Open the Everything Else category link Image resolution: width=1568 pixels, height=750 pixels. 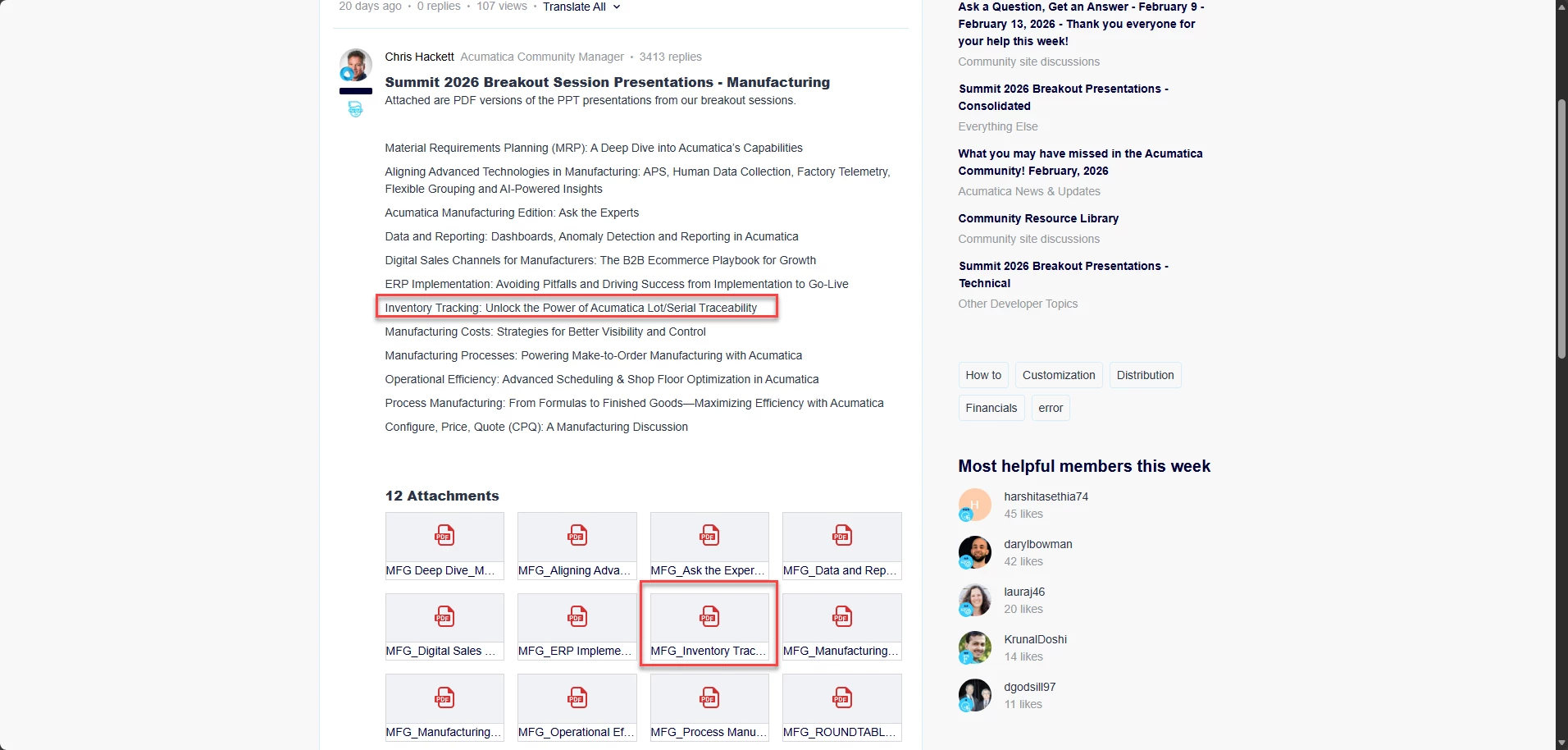998,126
